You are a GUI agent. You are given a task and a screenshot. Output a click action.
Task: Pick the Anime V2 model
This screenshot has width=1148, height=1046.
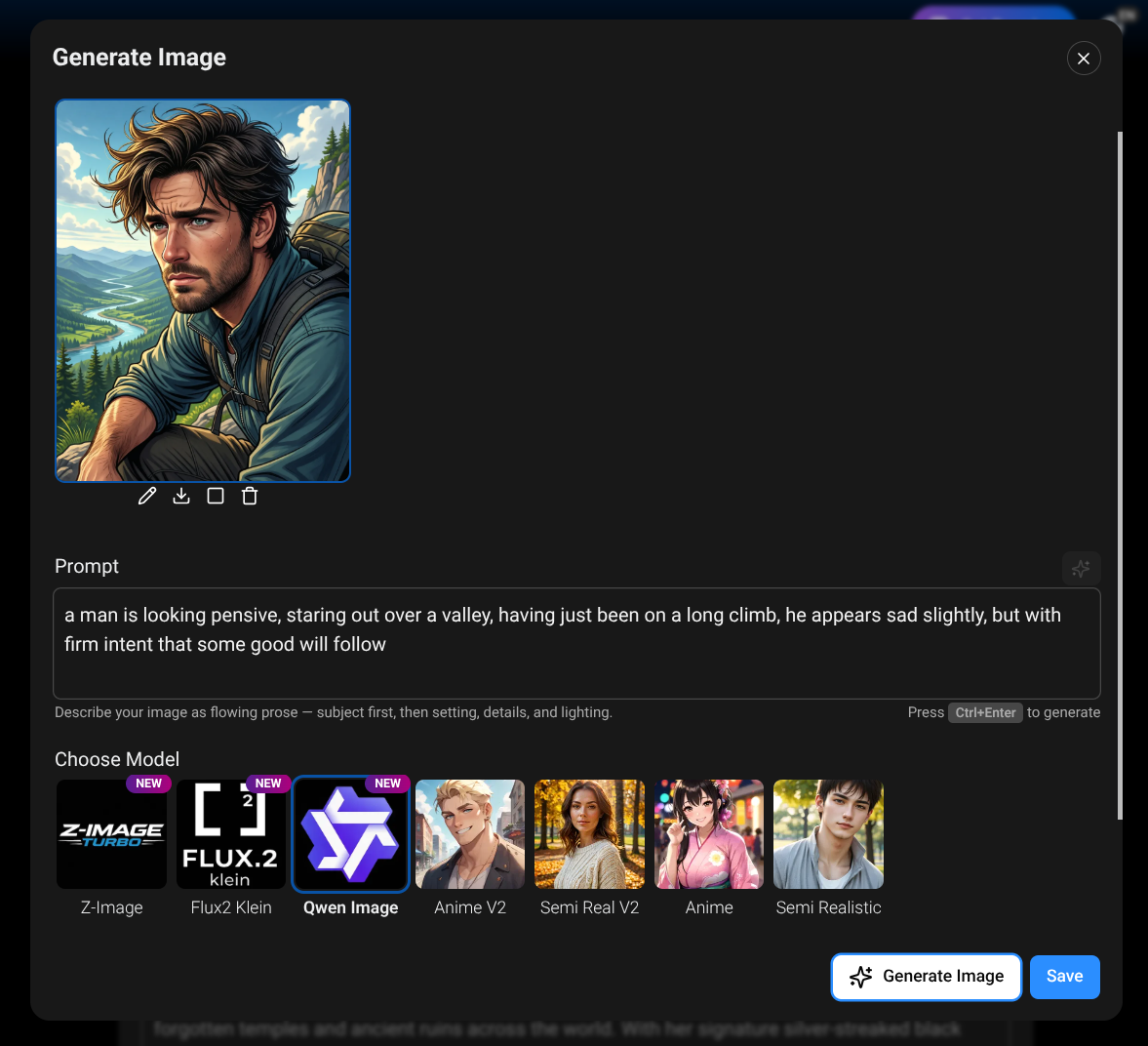pyautogui.click(x=470, y=834)
